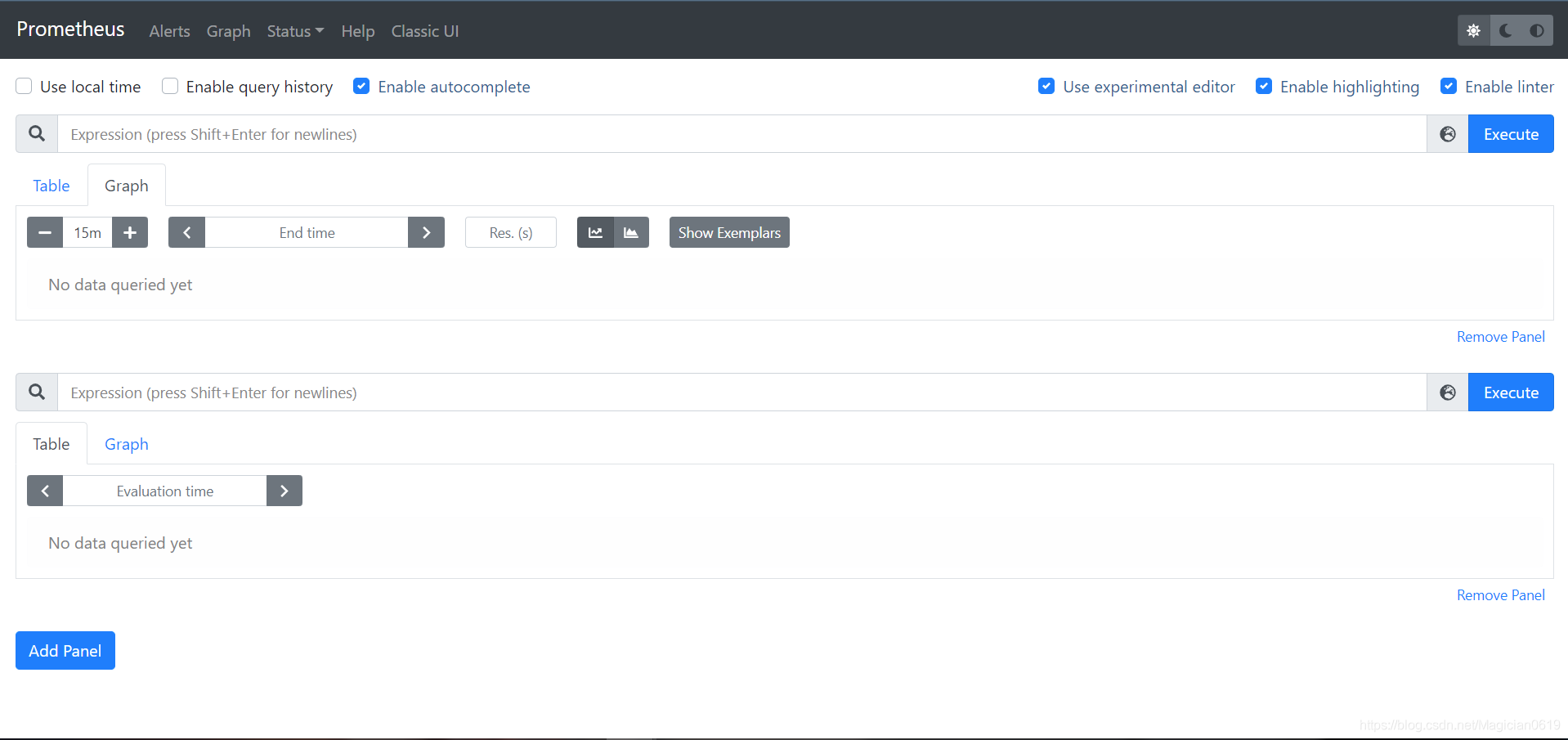Select the Graph tab in first panel
1568x740 pixels.
pyautogui.click(x=127, y=186)
